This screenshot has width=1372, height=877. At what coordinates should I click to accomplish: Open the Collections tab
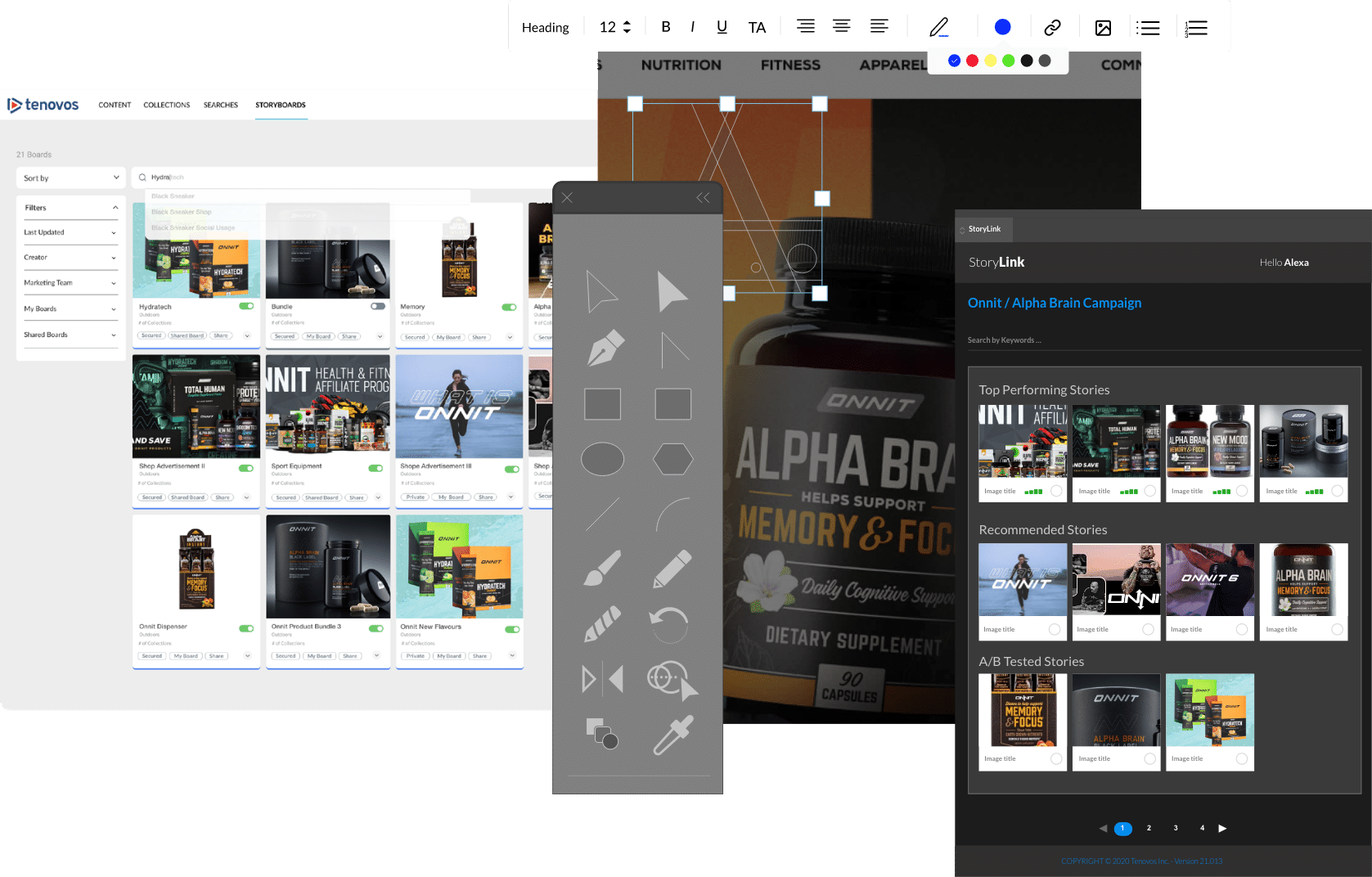tap(166, 105)
